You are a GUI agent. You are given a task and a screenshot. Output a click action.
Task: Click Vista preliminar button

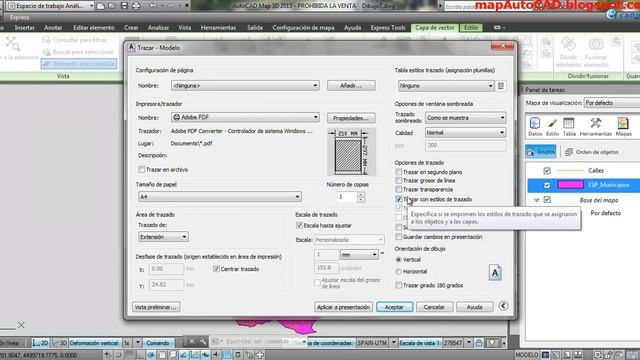[x=156, y=307]
